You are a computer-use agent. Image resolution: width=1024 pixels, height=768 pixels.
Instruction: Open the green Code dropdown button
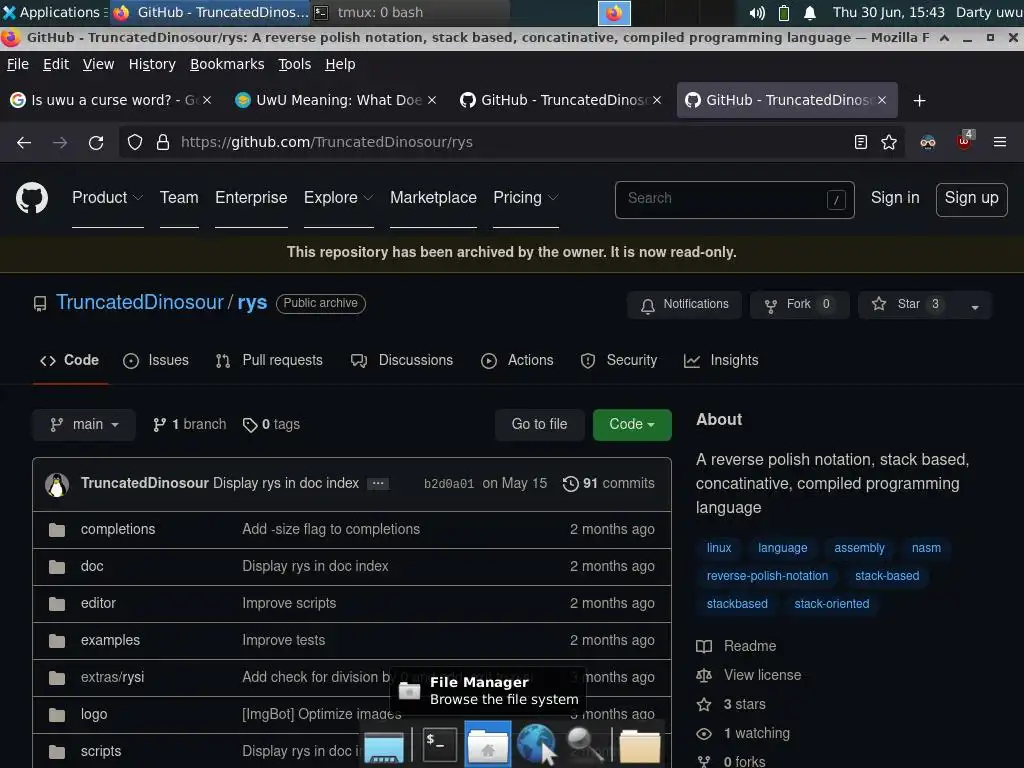pyautogui.click(x=632, y=424)
